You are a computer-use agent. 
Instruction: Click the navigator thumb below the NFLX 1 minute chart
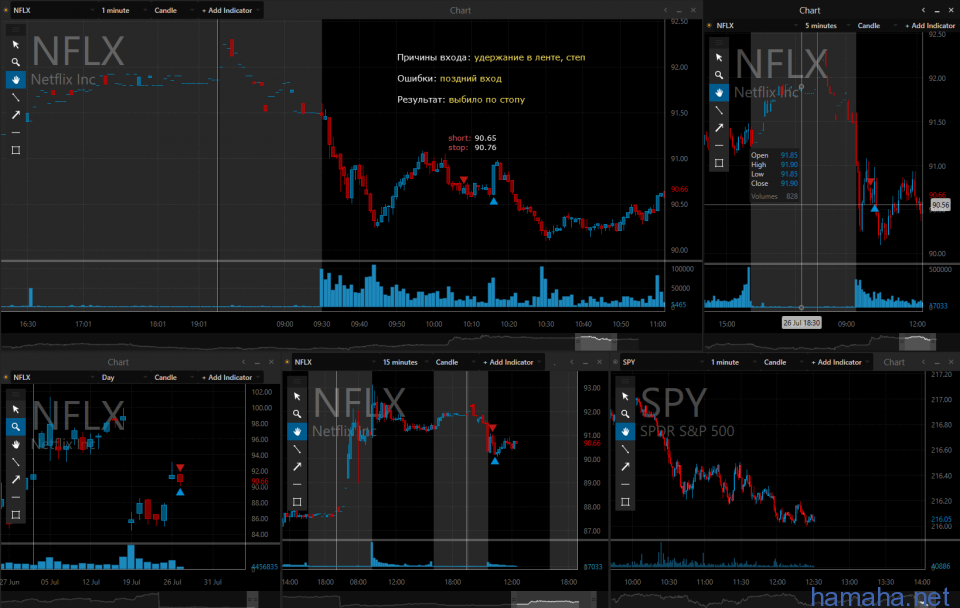[x=595, y=342]
